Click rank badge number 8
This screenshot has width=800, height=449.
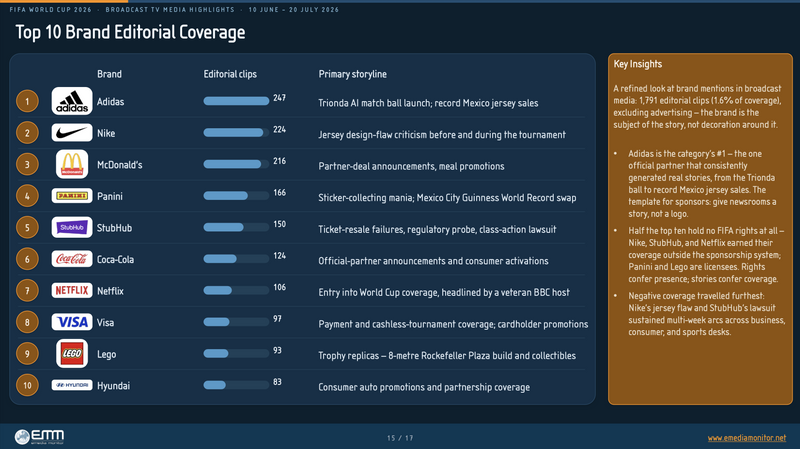(28, 322)
